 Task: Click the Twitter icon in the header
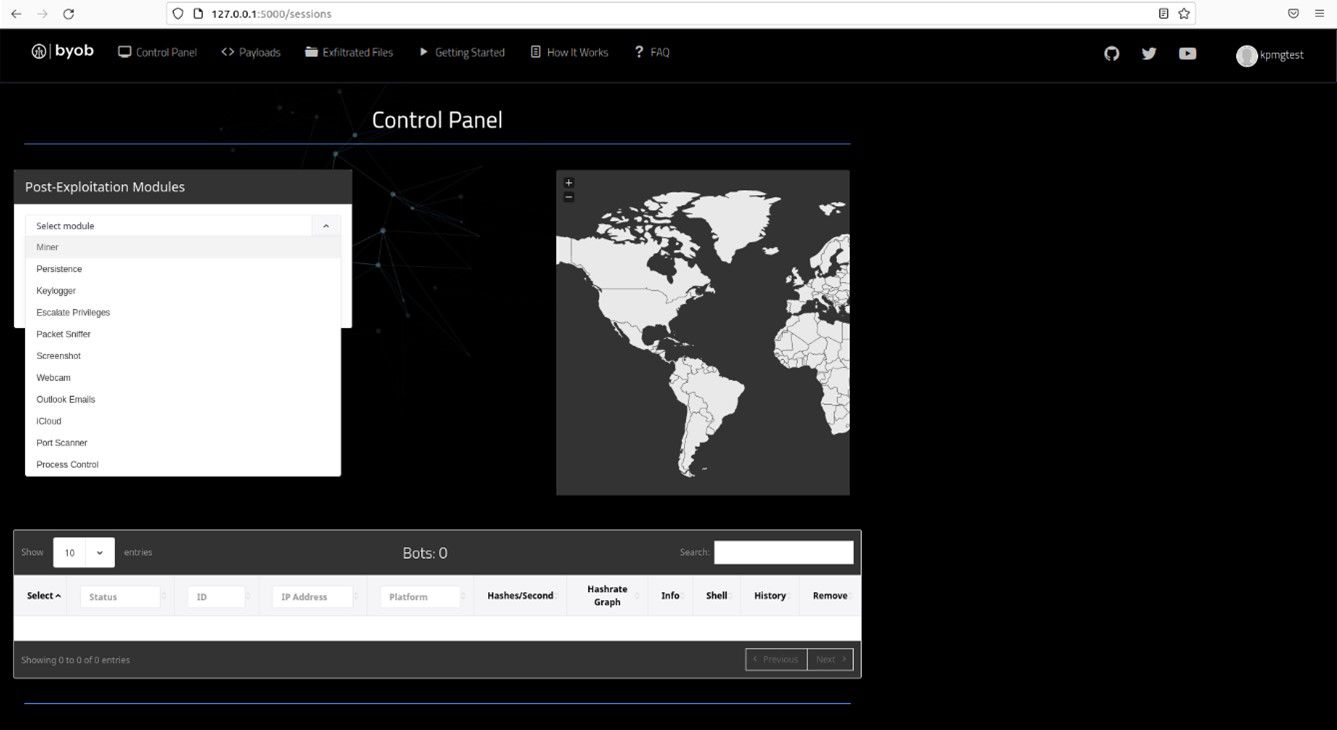point(1149,53)
